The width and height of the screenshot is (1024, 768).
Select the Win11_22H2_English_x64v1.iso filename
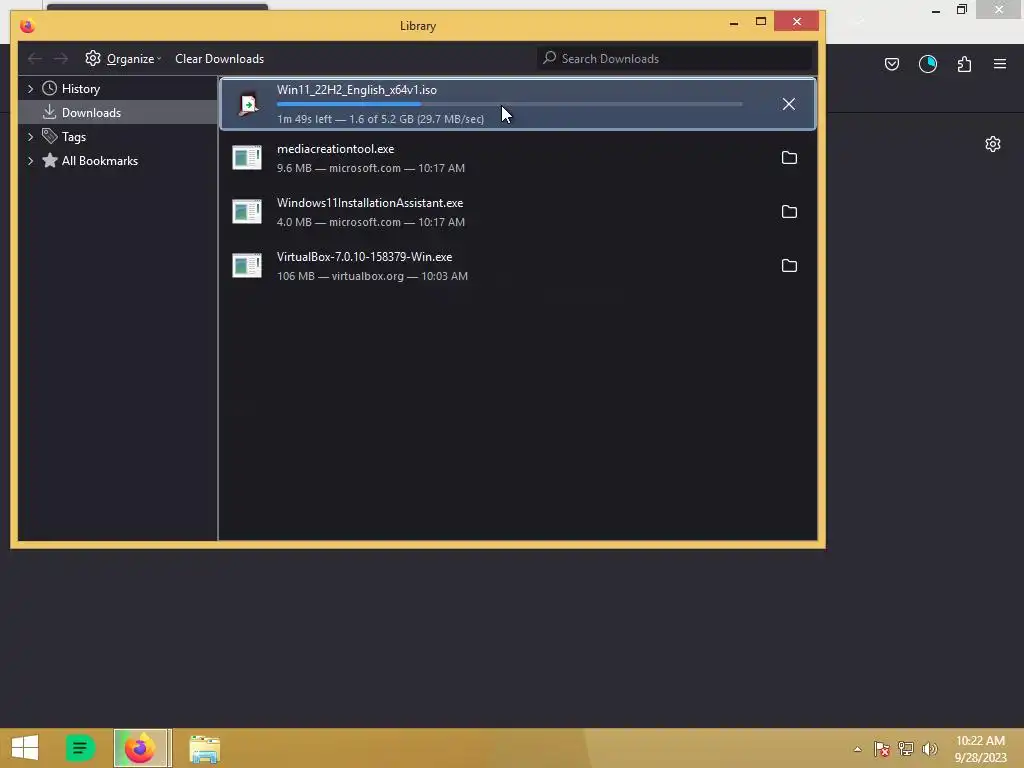click(x=357, y=90)
